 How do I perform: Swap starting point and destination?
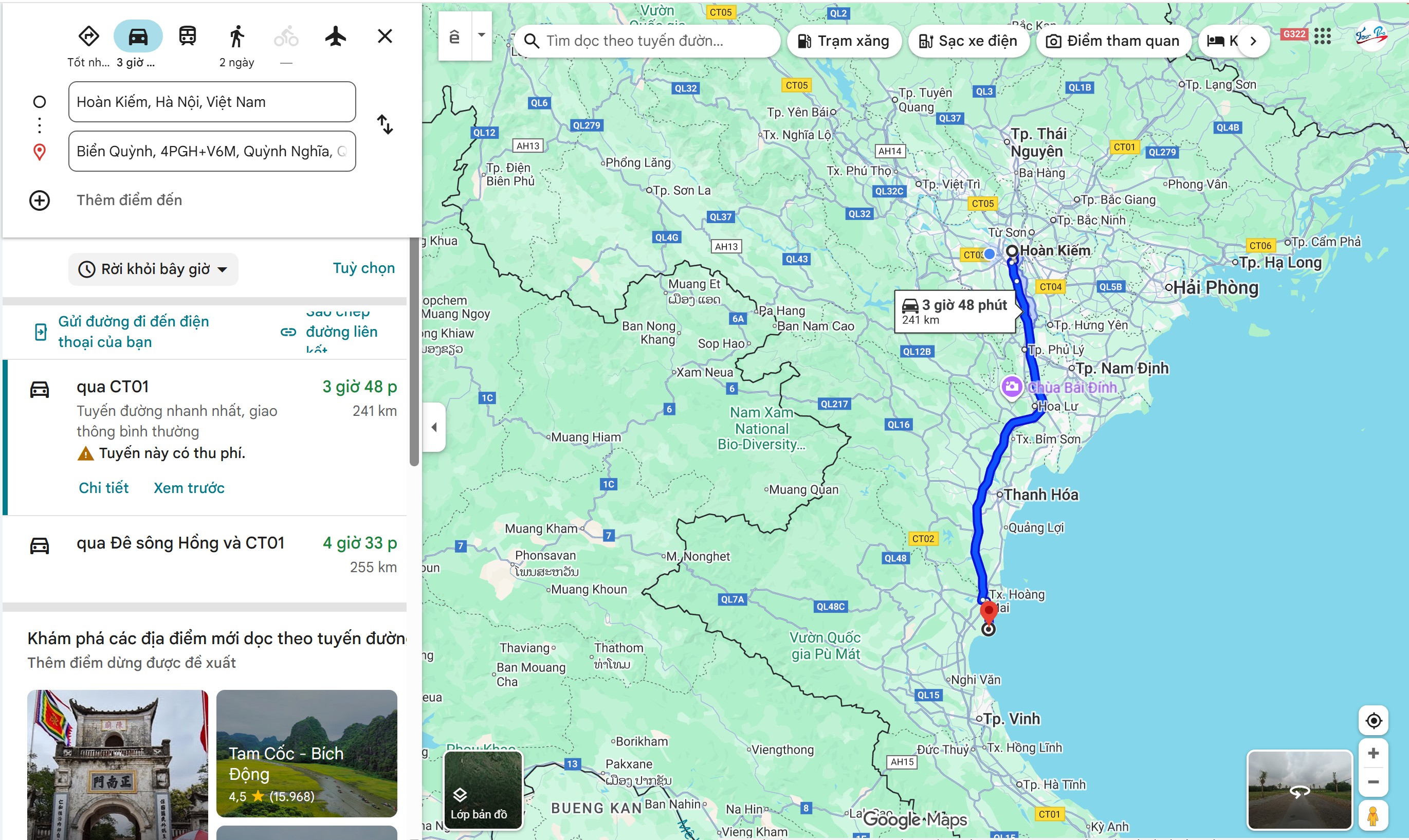[385, 124]
